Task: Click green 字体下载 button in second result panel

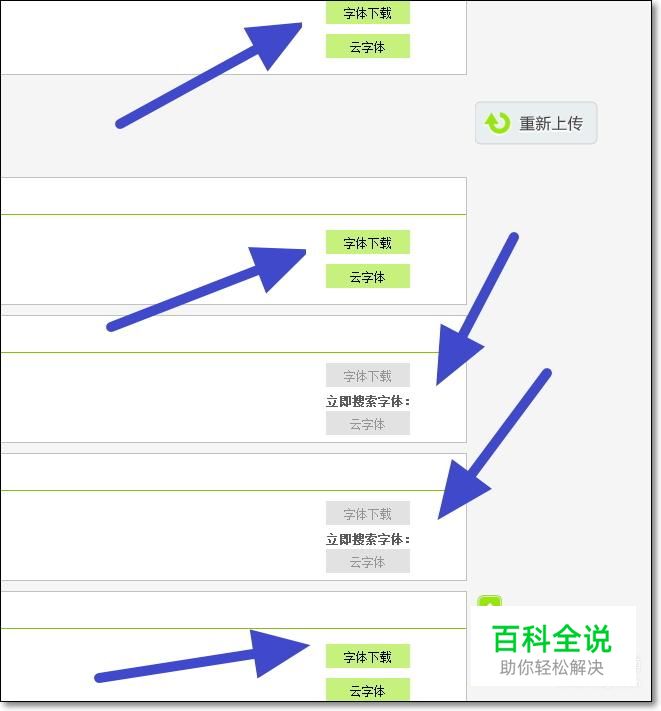Action: click(x=368, y=243)
